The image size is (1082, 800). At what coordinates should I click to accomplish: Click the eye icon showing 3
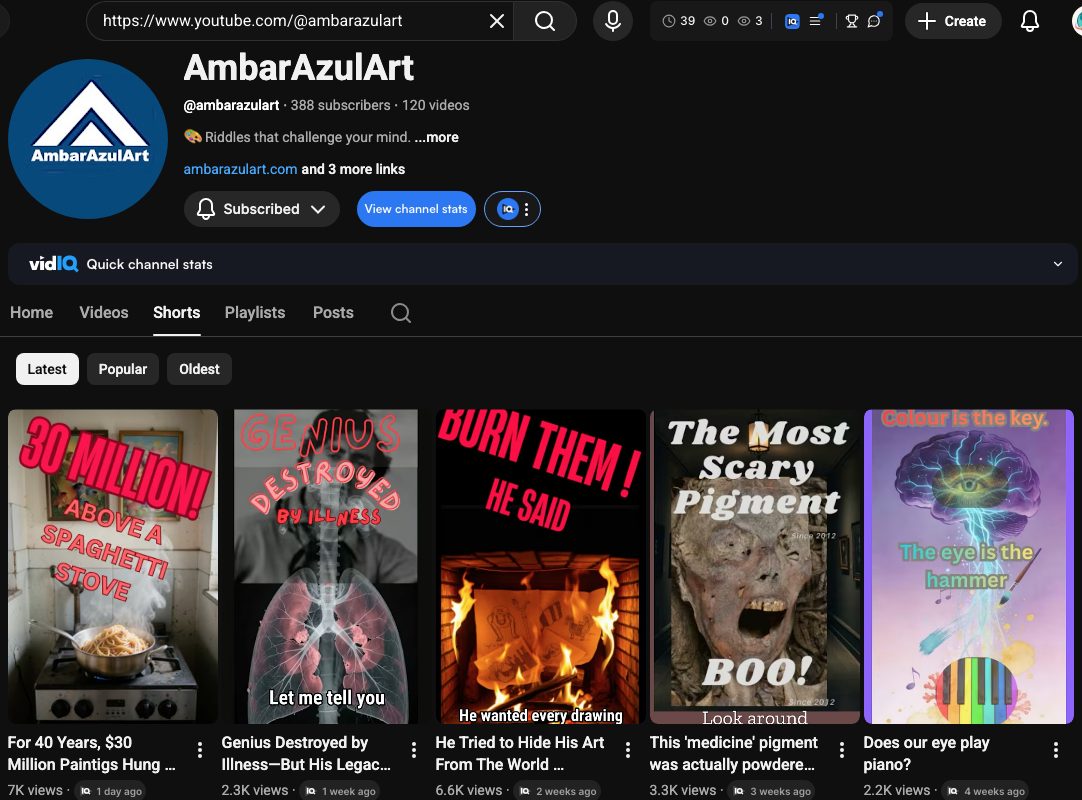[744, 21]
